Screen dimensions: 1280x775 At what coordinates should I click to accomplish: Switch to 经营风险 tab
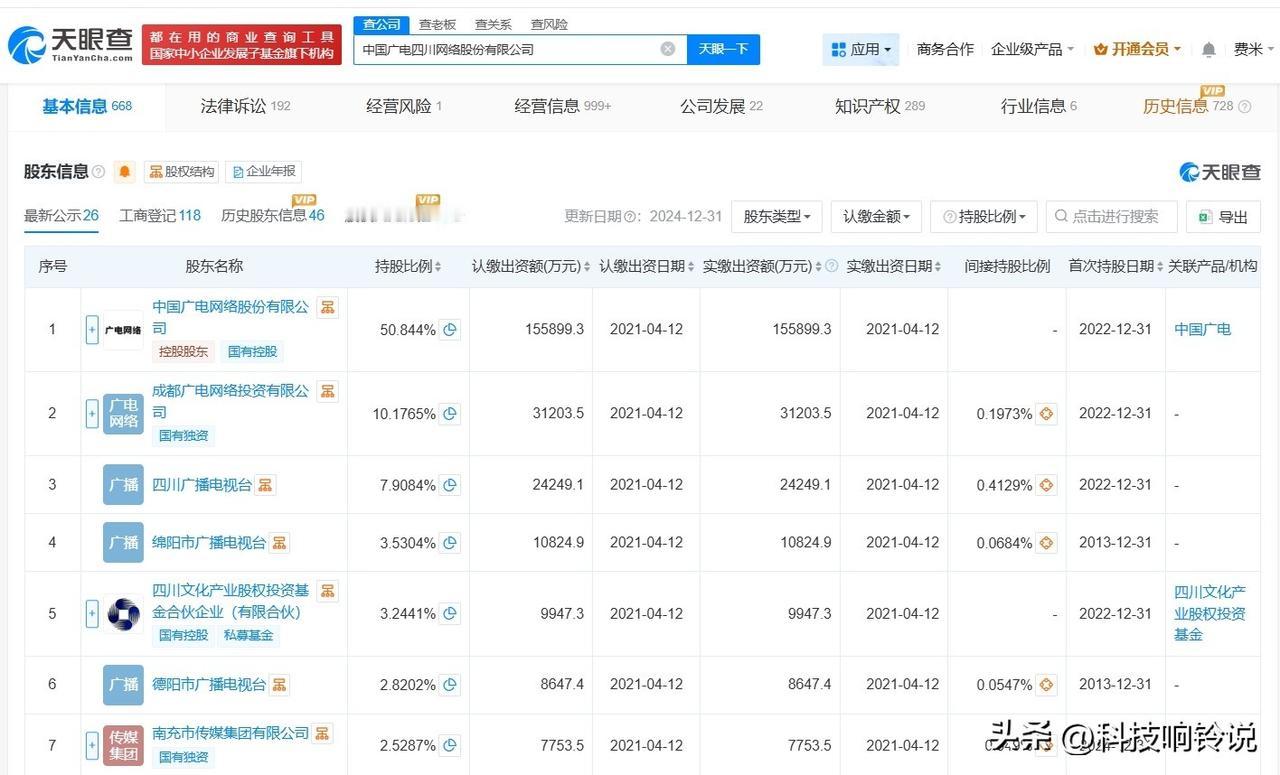[404, 106]
